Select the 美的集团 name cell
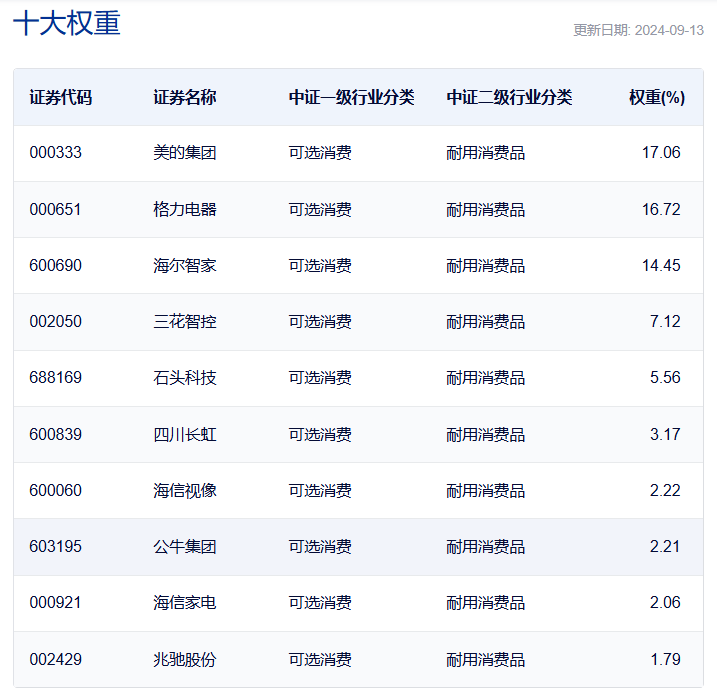 184,152
